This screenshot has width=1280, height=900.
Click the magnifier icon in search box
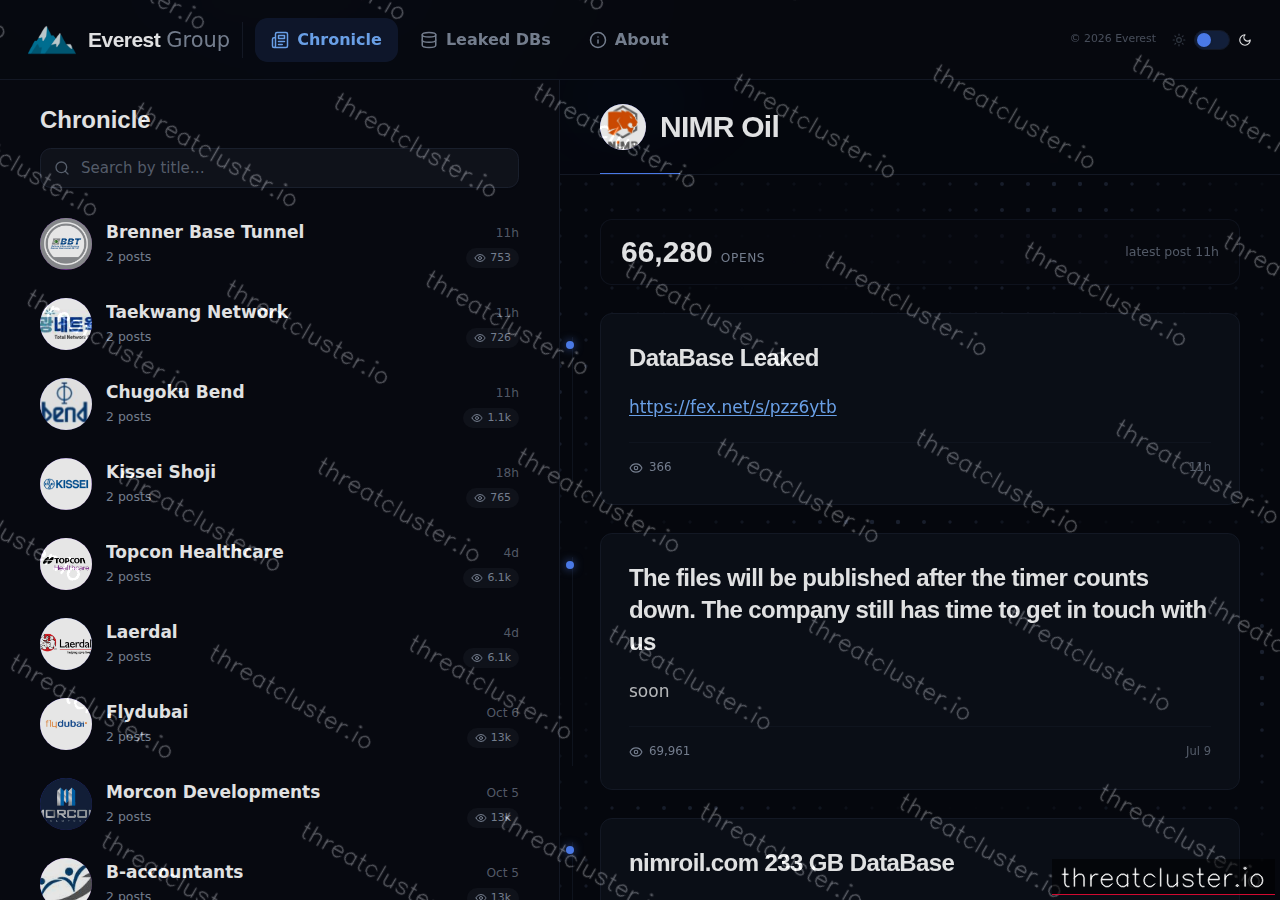pos(62,168)
